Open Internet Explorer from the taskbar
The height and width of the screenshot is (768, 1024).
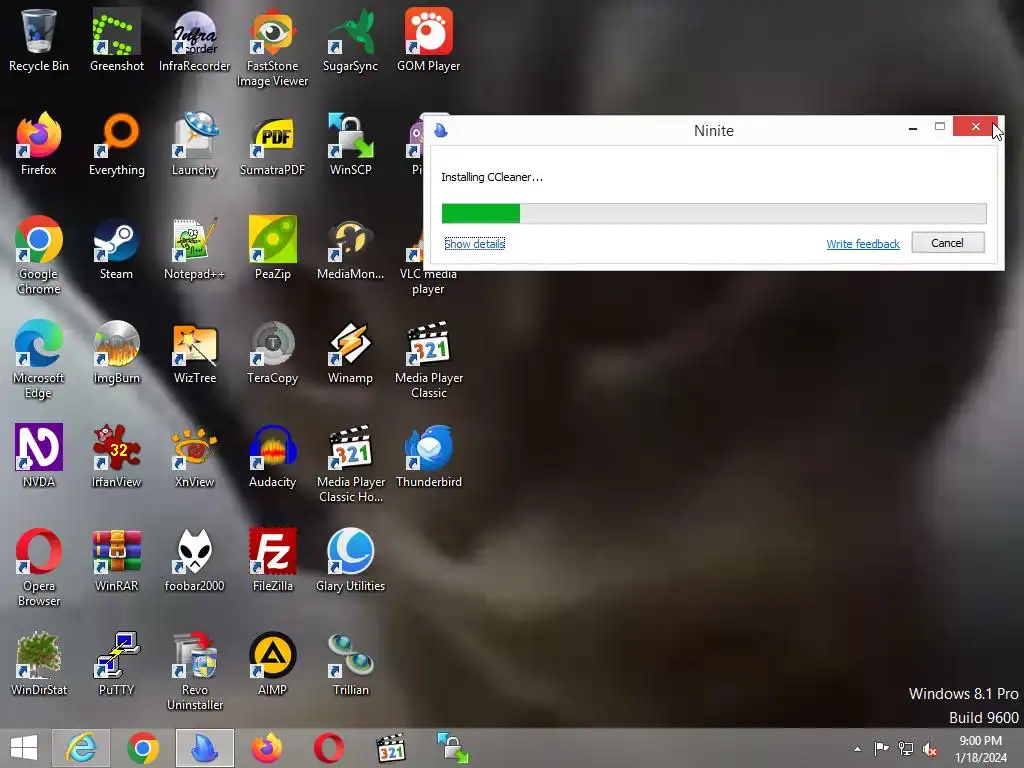click(x=81, y=748)
